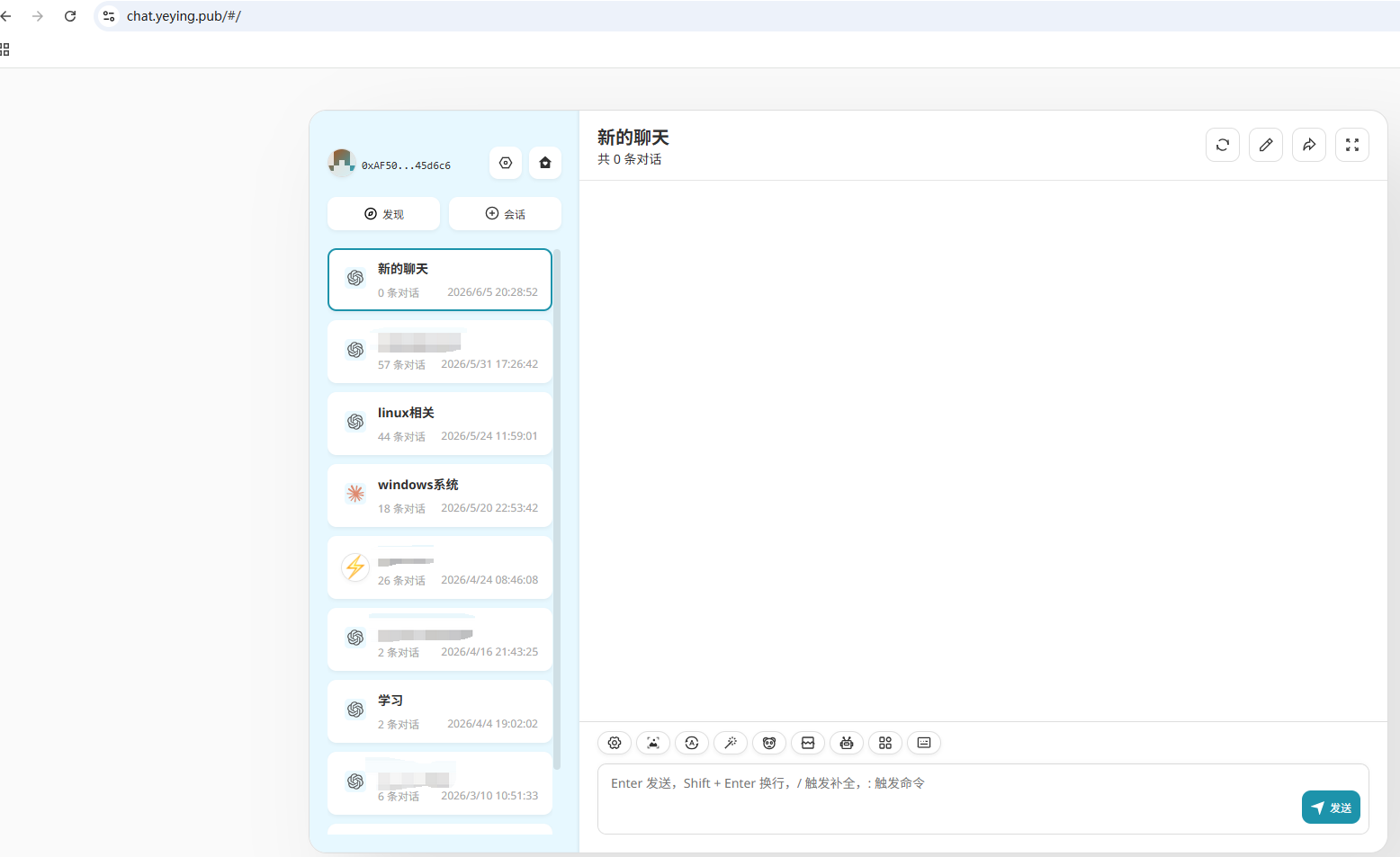Click the image upload icon above input

click(653, 743)
